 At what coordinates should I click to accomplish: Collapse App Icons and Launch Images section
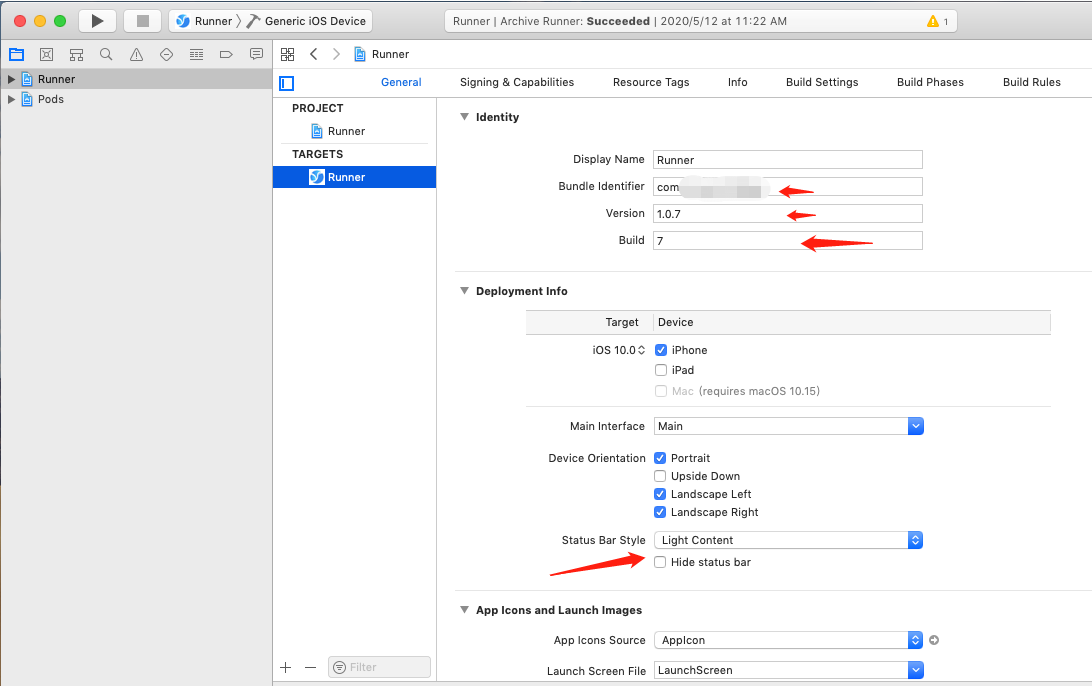[465, 610]
